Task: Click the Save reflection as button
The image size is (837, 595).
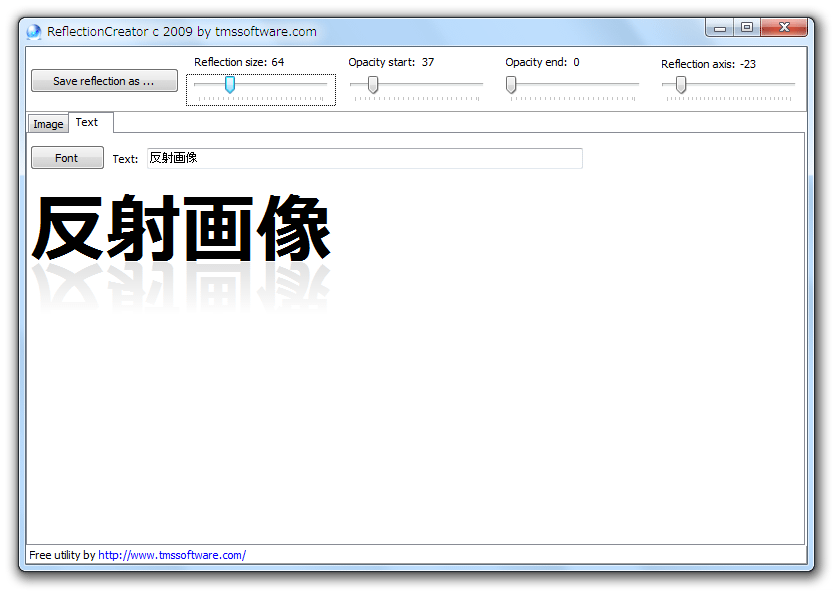Action: pyautogui.click(x=104, y=81)
